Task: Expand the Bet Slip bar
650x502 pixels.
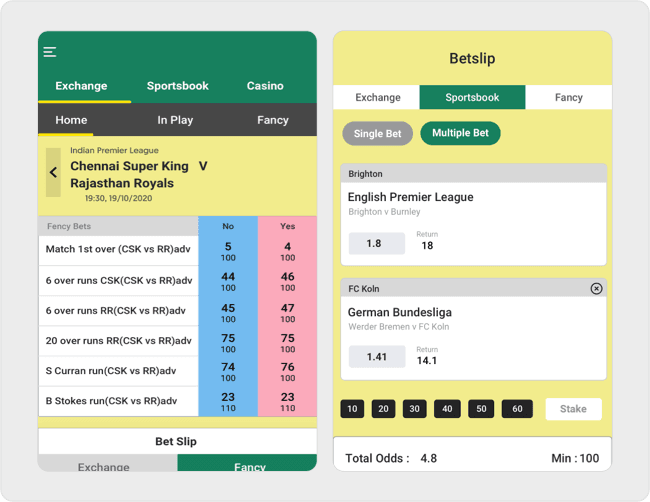Action: pyautogui.click(x=176, y=441)
